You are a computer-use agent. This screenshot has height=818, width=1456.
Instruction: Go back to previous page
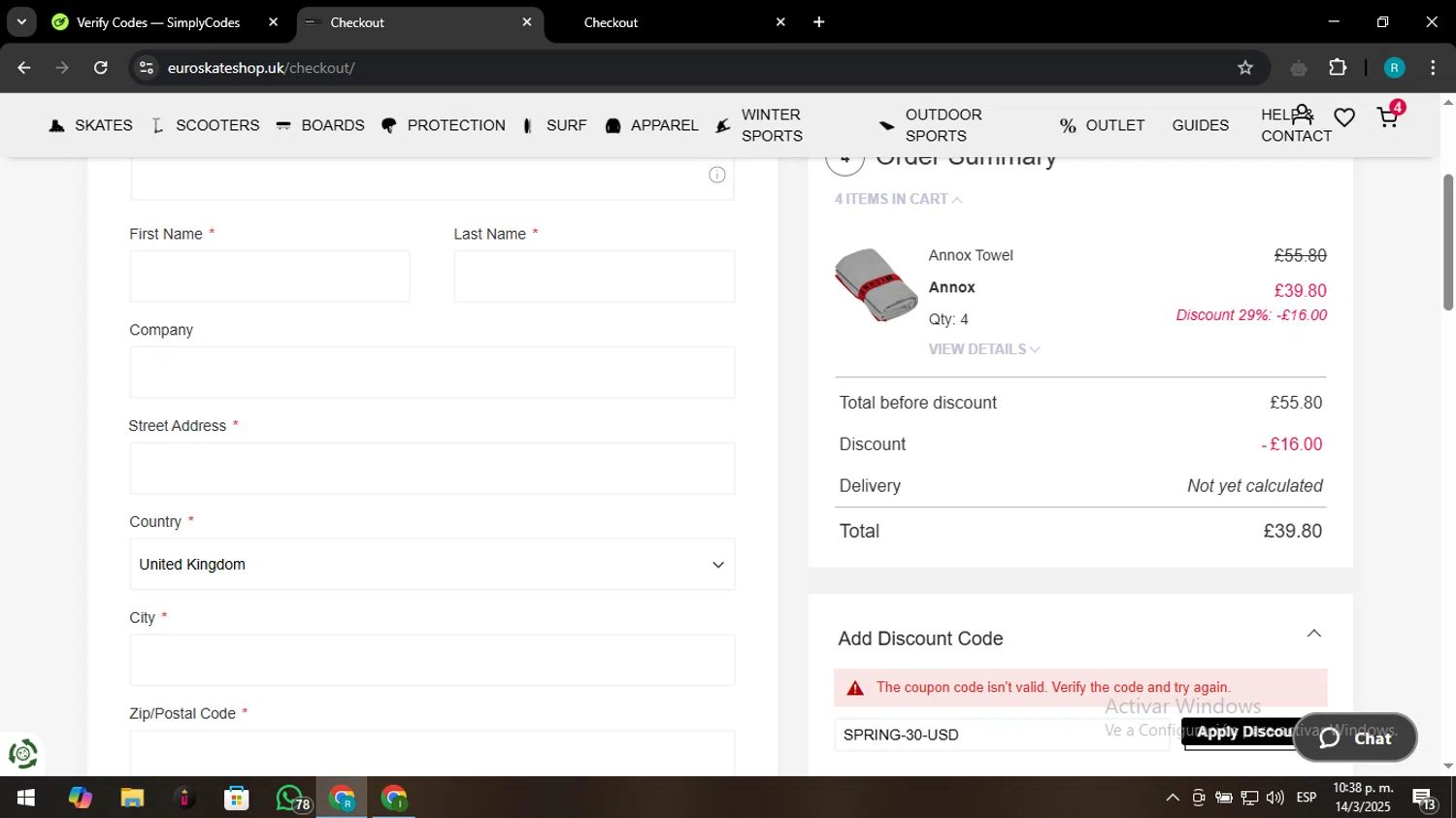tap(24, 68)
